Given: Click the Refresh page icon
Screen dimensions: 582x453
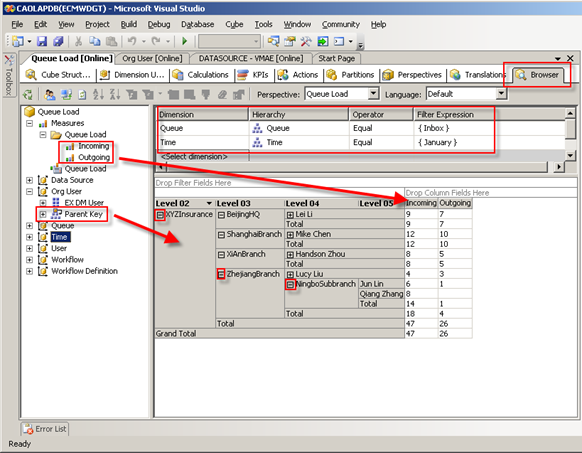Looking at the screenshot, I should tap(82, 95).
